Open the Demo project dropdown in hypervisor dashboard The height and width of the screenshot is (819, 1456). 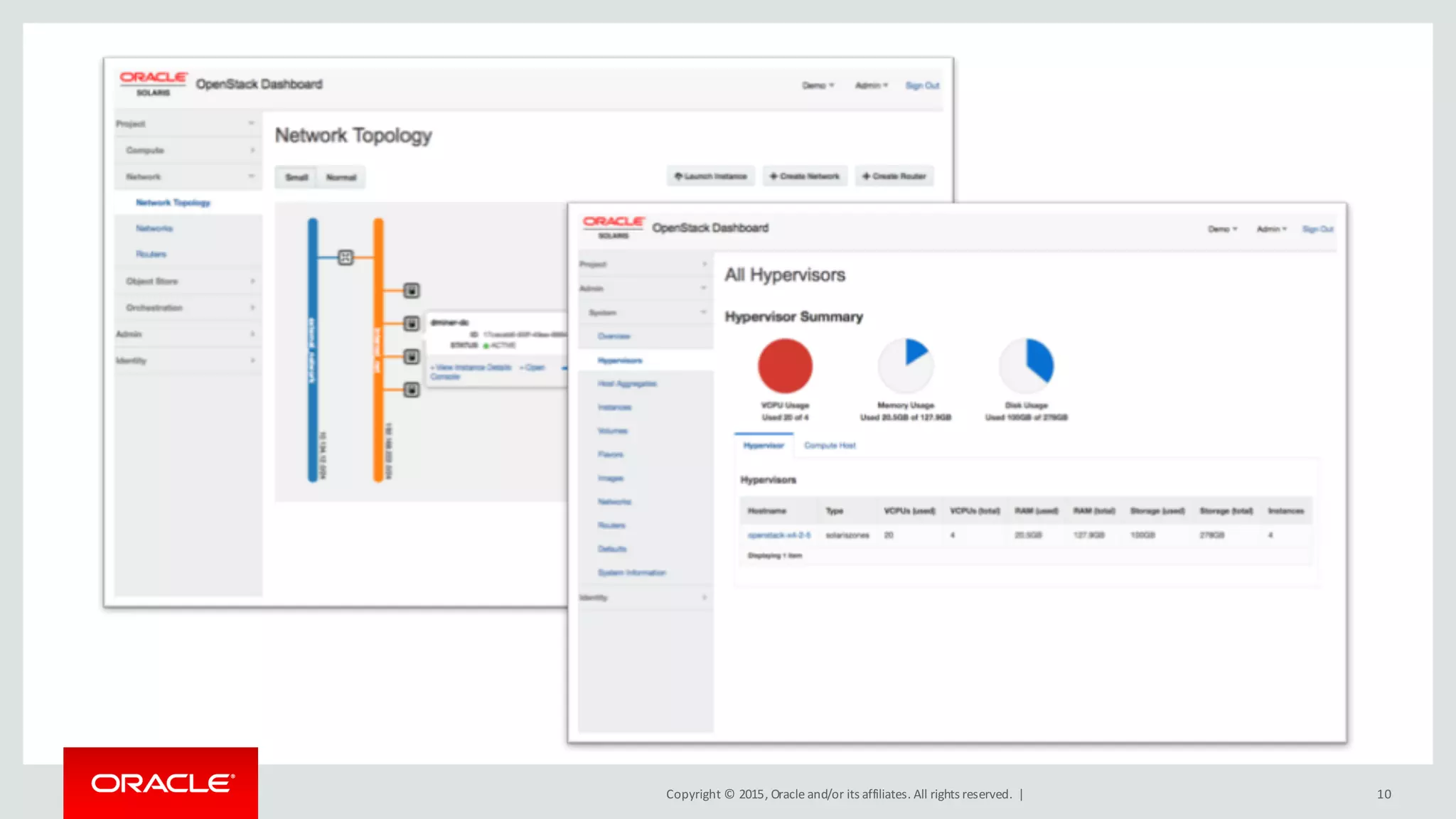click(x=1222, y=229)
